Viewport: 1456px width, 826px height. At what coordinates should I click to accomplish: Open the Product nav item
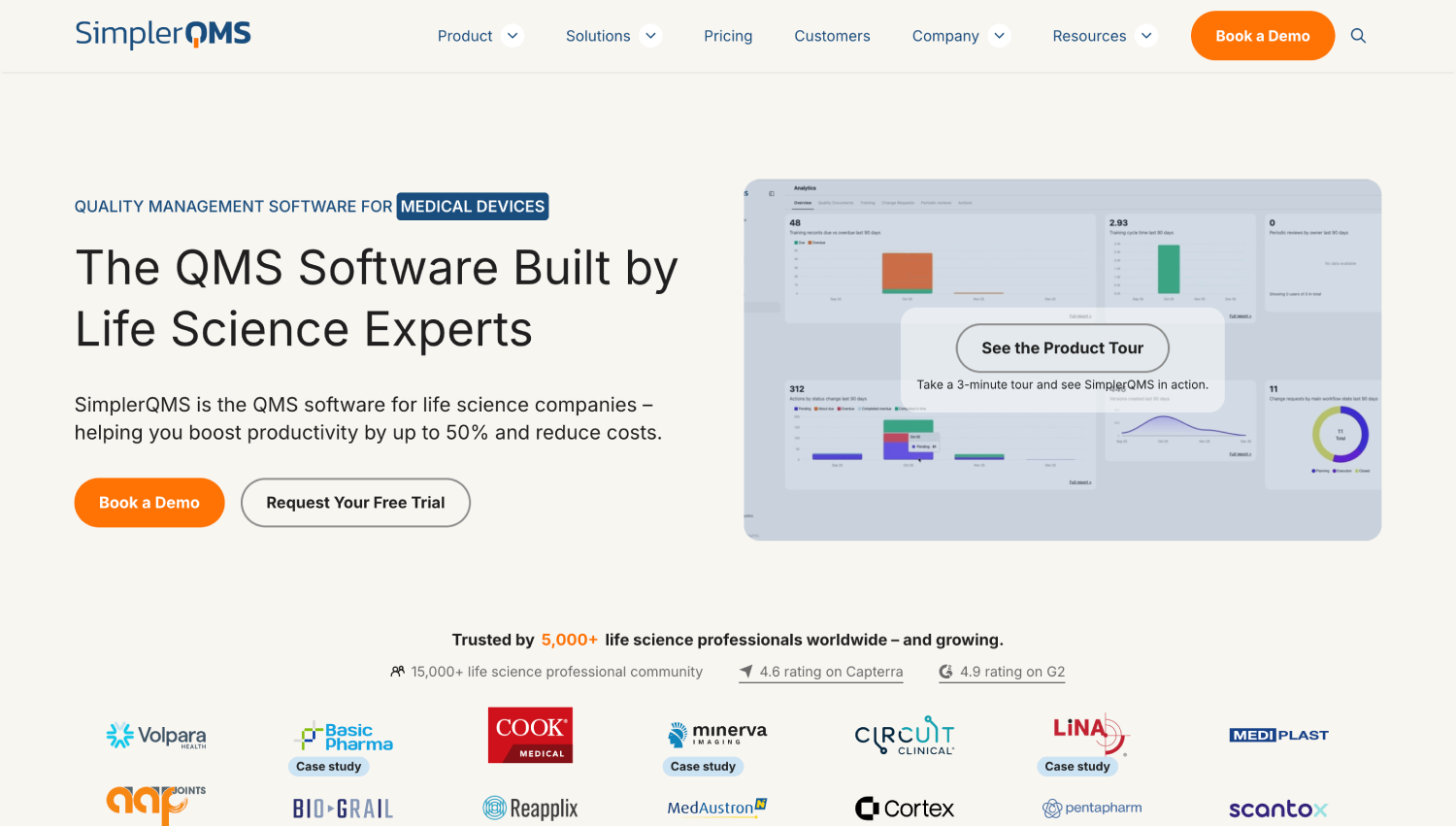point(465,36)
